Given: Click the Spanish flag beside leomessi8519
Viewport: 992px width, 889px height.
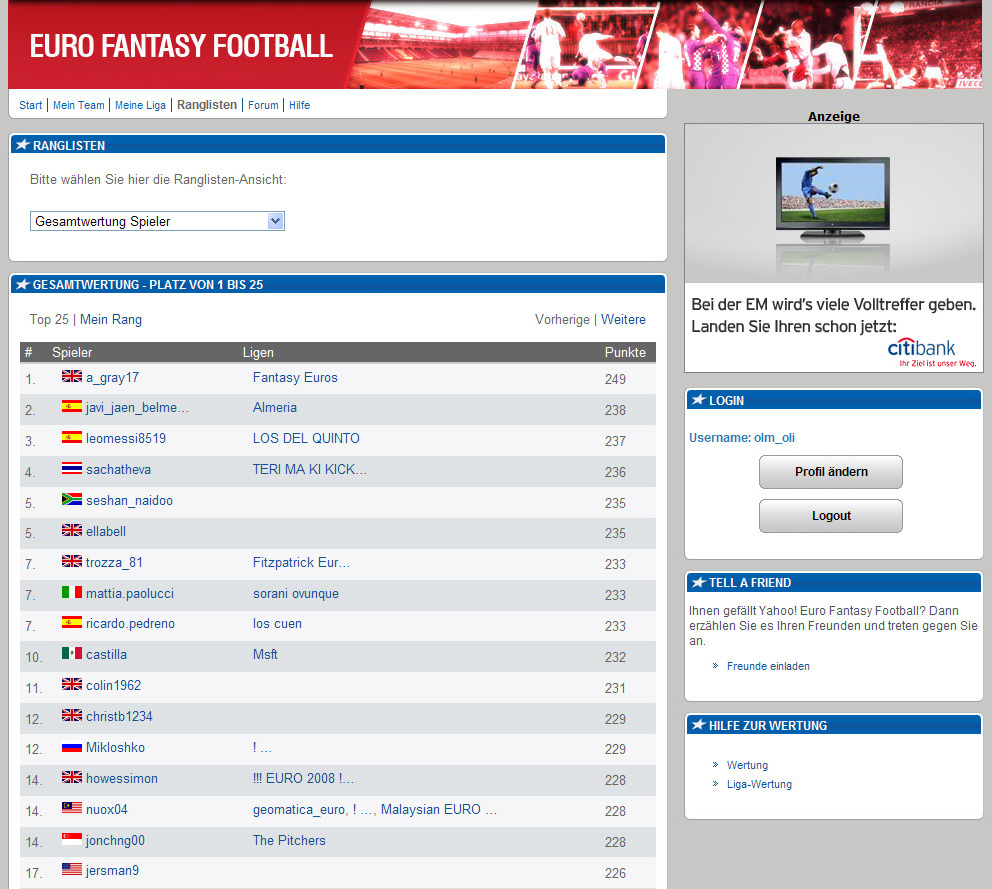Looking at the screenshot, I should 72,437.
